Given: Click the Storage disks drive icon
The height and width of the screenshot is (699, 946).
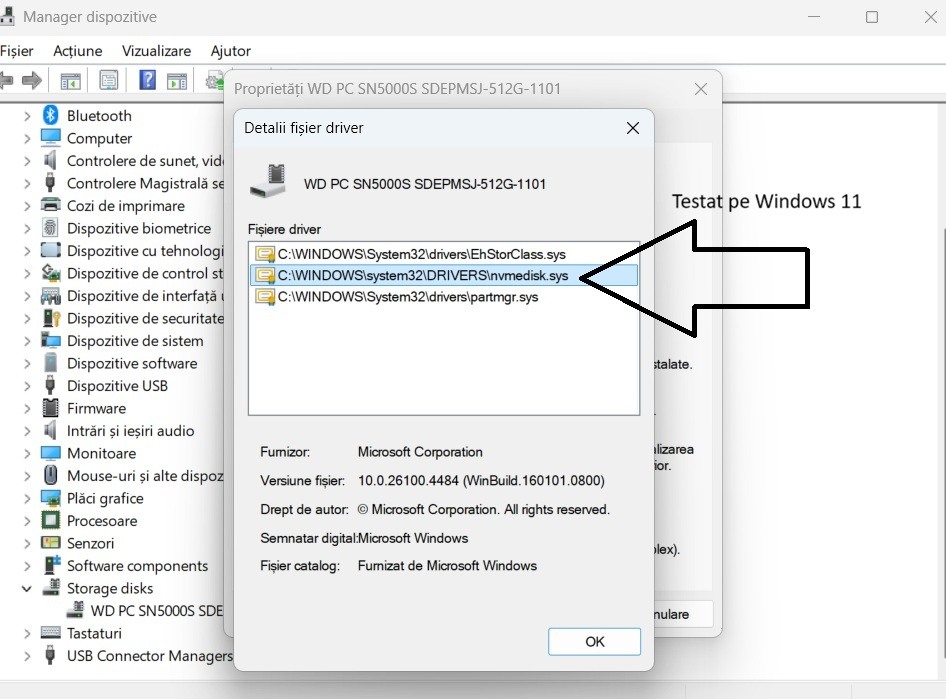Looking at the screenshot, I should [x=51, y=587].
